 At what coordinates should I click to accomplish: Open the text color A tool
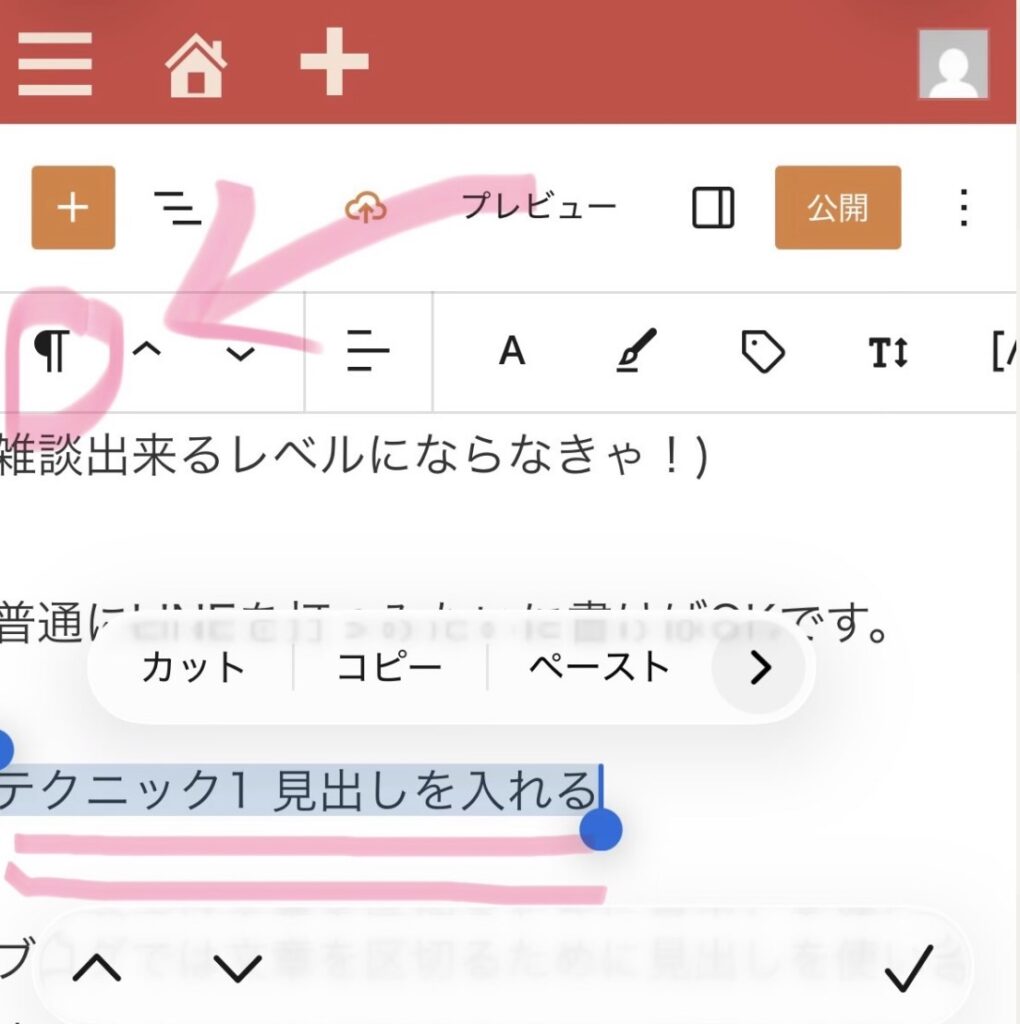[x=512, y=351]
